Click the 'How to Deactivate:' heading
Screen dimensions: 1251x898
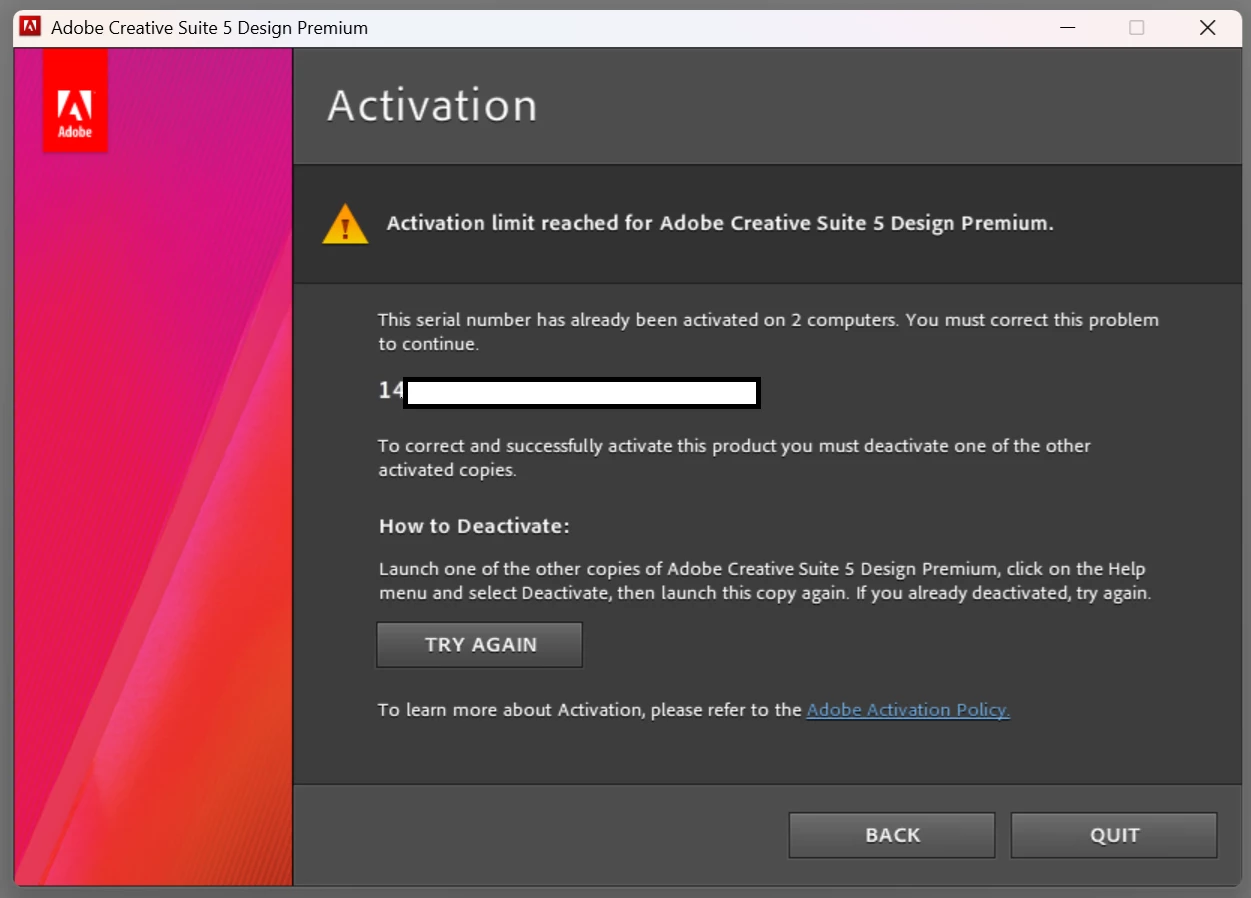[474, 526]
